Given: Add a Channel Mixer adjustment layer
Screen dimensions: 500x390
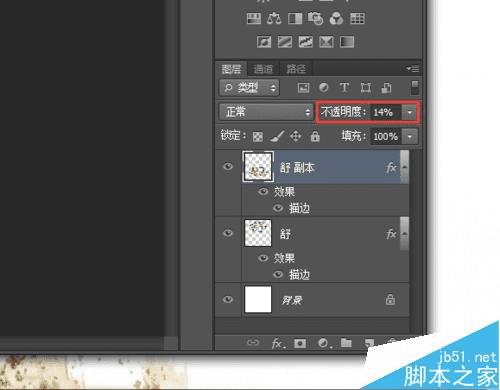Looking at the screenshot, I should click(x=336, y=18).
